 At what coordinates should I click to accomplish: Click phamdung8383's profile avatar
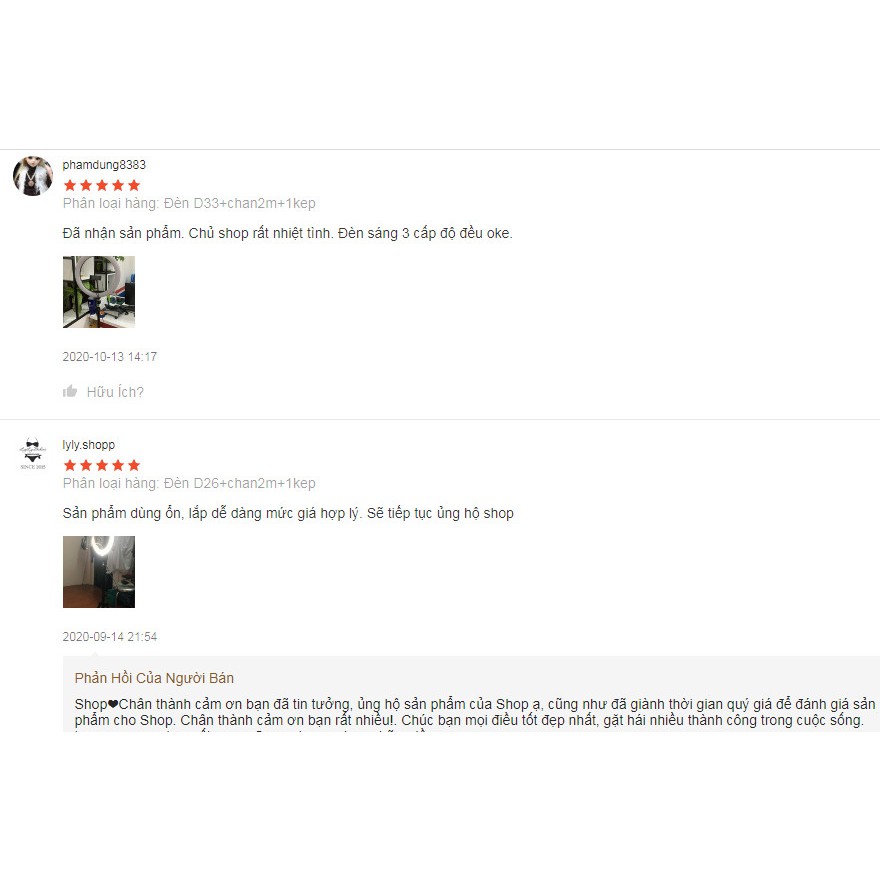[33, 176]
